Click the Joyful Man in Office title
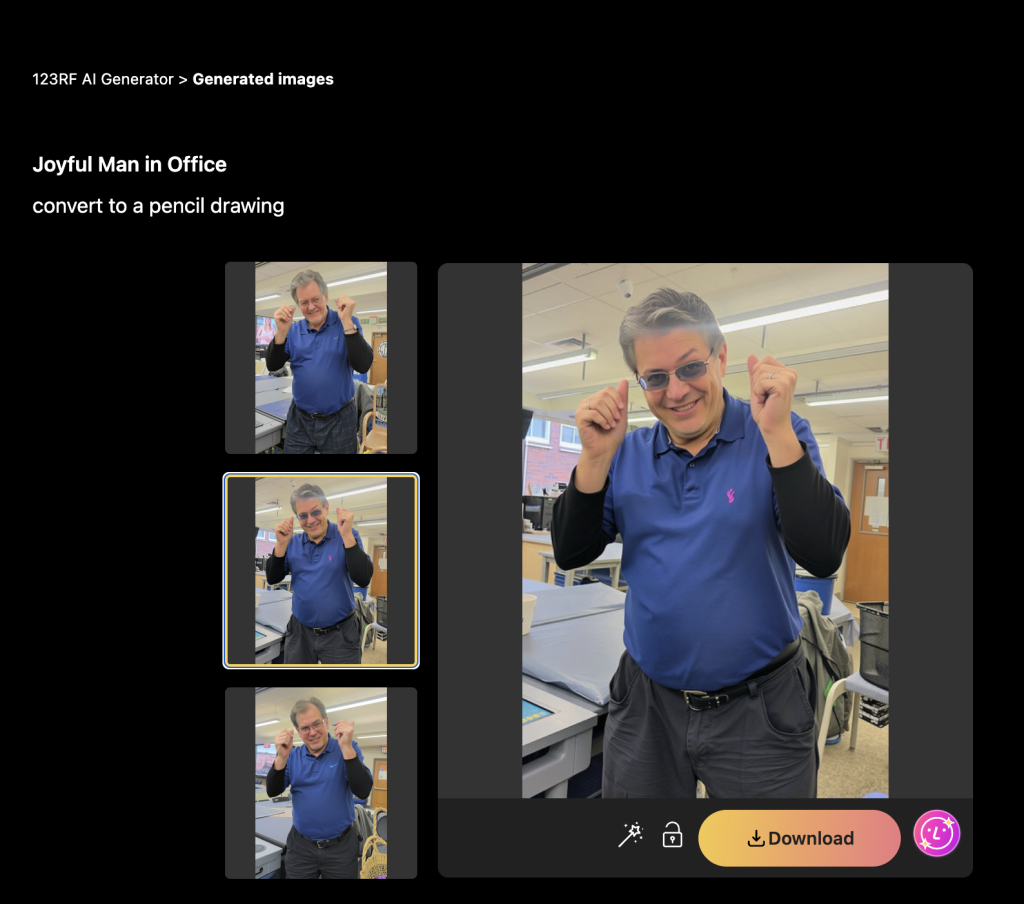 [x=129, y=165]
